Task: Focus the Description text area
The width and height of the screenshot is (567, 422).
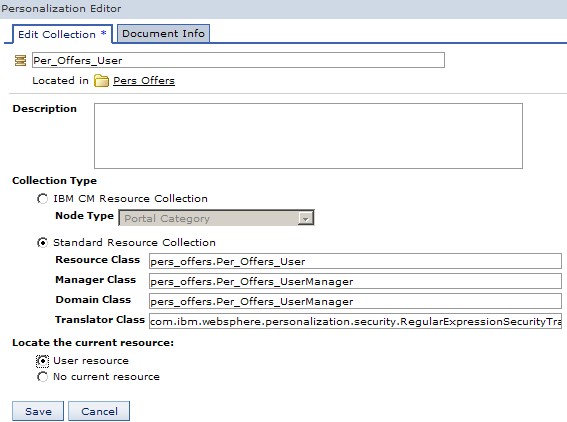Action: point(308,136)
